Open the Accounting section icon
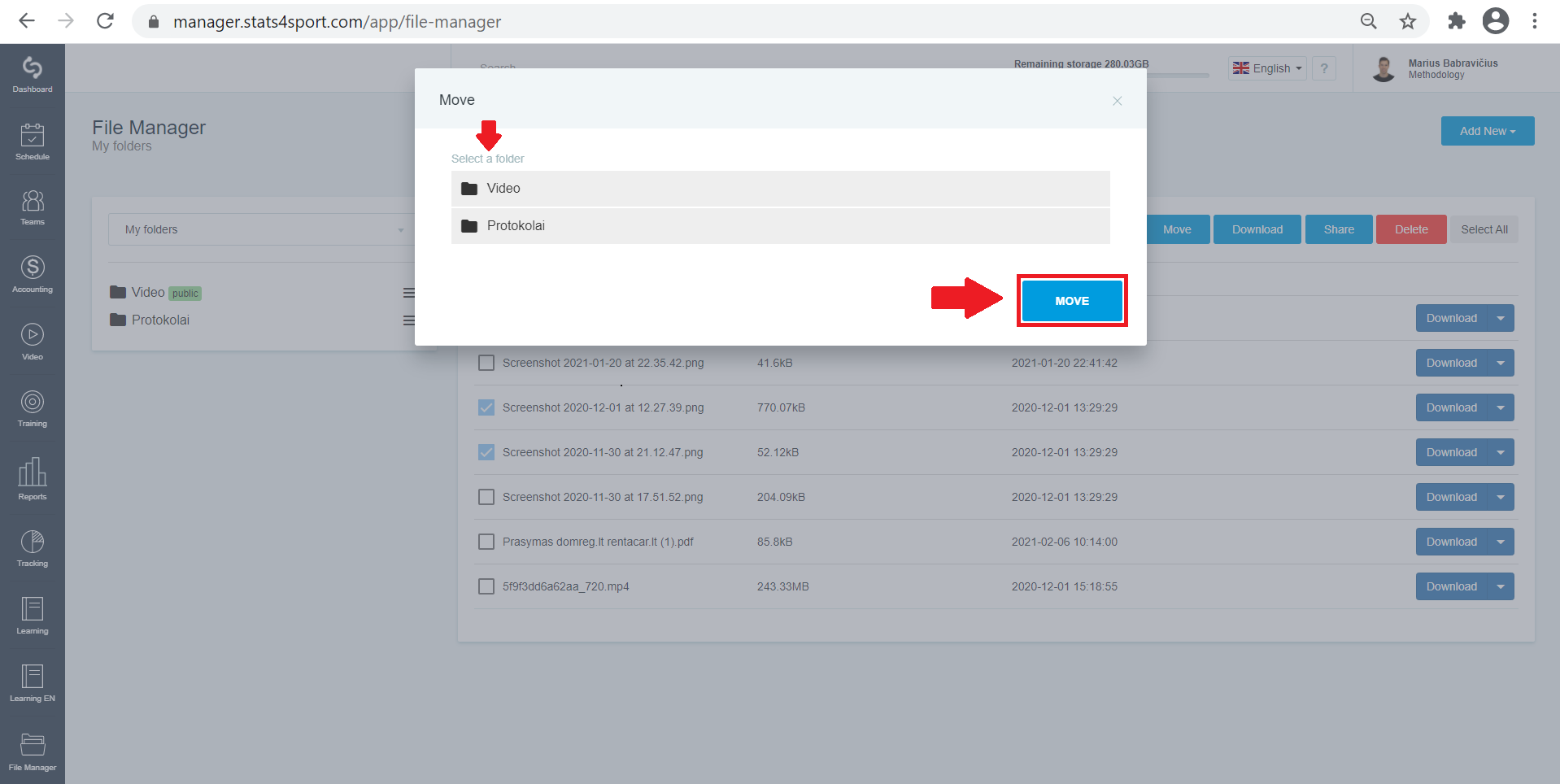Image resolution: width=1560 pixels, height=784 pixels. coord(33,274)
